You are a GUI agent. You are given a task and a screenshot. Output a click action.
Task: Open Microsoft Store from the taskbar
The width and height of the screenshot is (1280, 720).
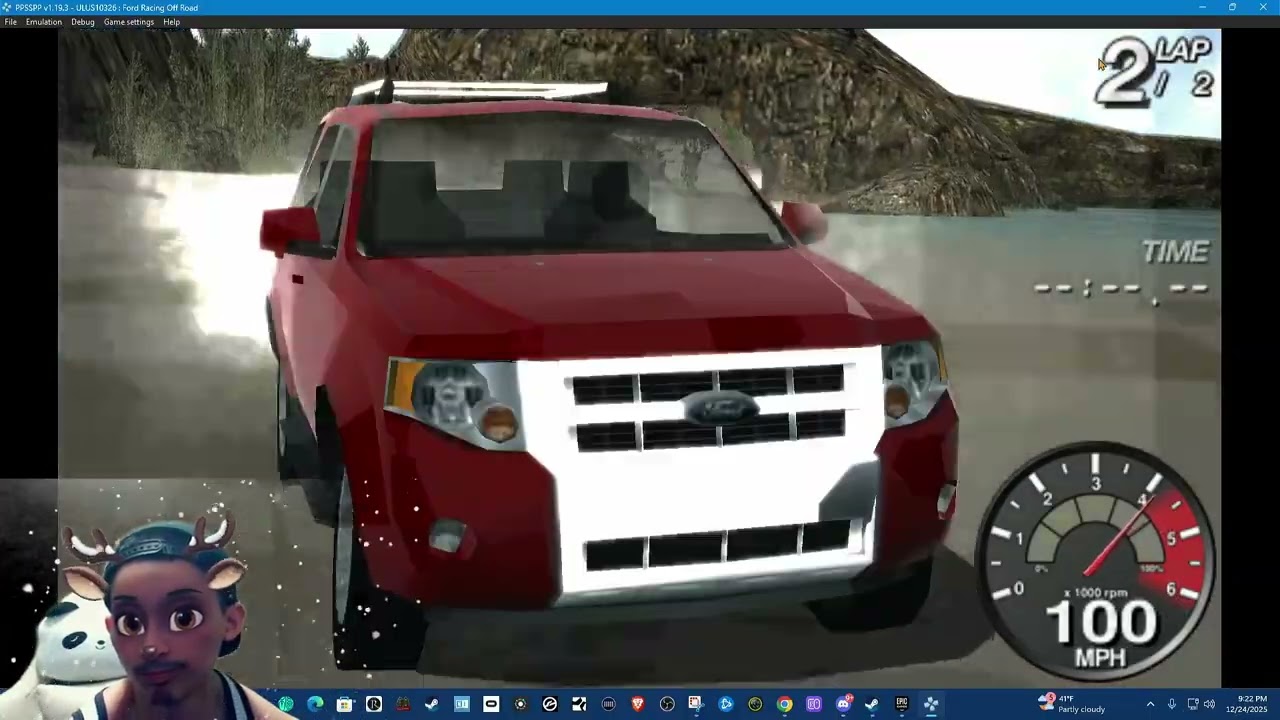click(344, 704)
